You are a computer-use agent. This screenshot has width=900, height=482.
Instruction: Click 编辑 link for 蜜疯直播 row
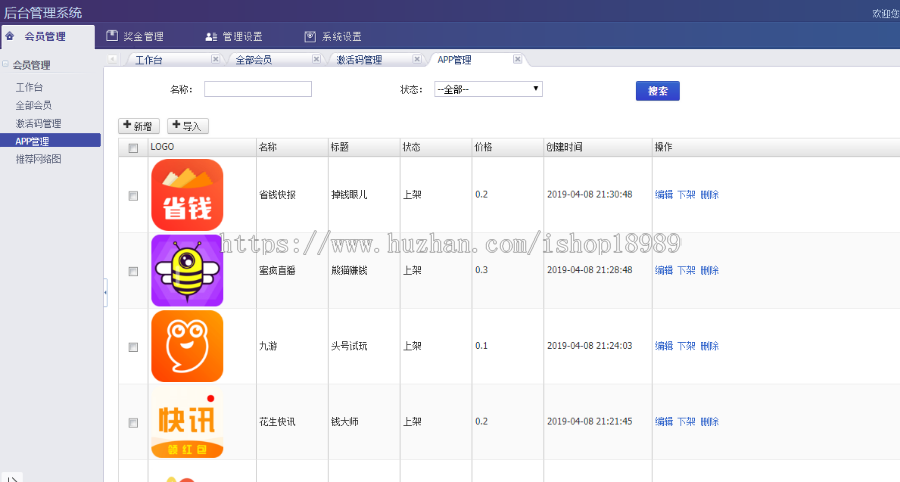[663, 271]
